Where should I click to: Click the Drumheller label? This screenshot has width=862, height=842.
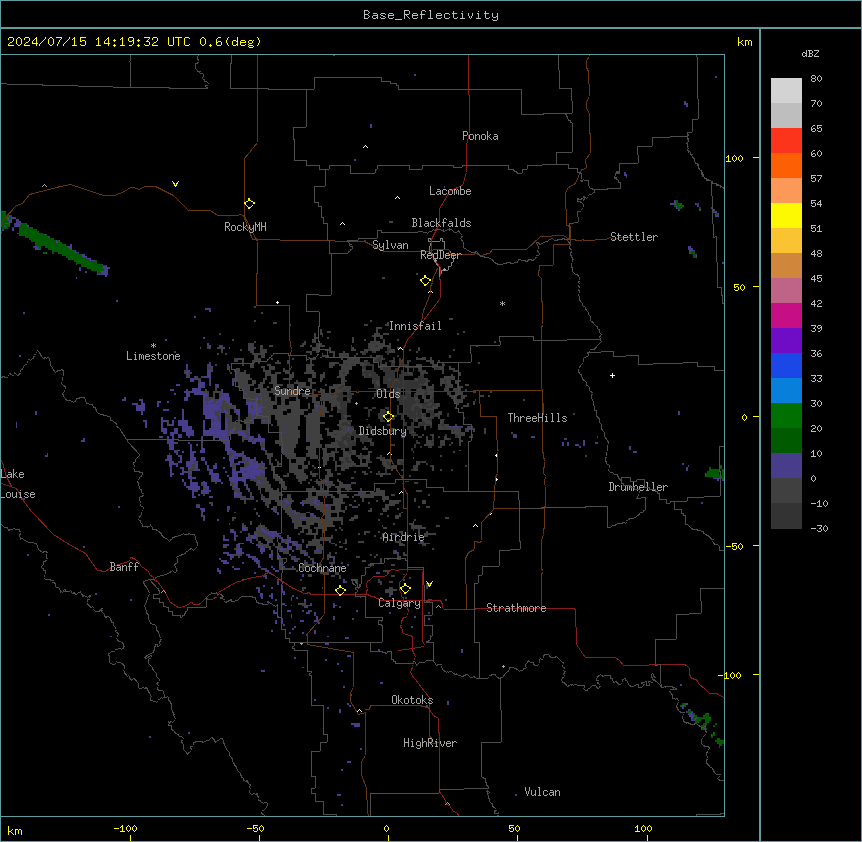pos(638,487)
